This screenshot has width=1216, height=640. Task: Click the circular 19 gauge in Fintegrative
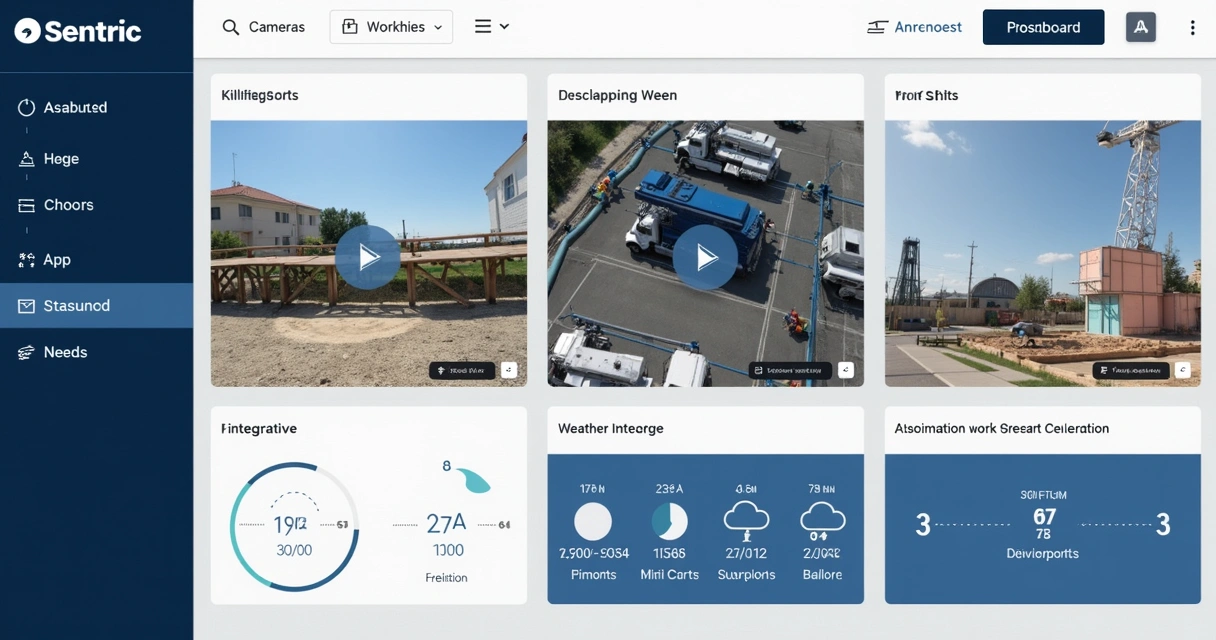(x=292, y=525)
